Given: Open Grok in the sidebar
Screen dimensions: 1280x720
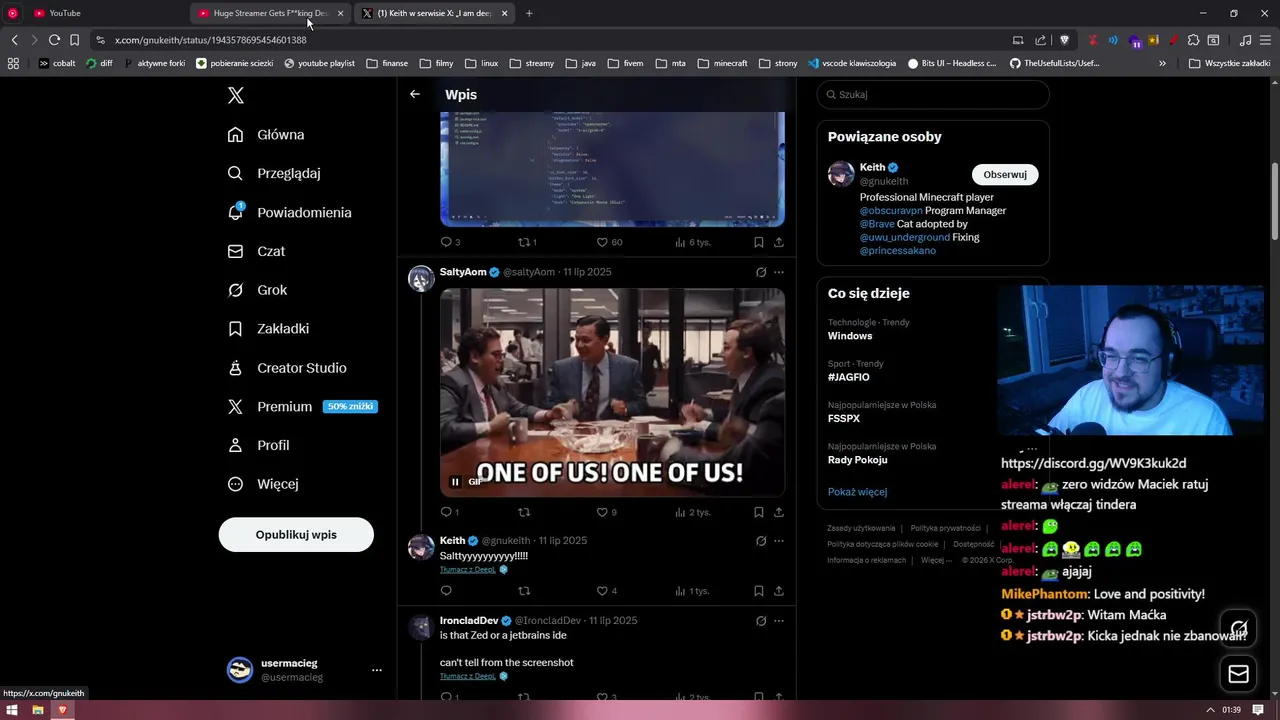Looking at the screenshot, I should click(x=258, y=290).
